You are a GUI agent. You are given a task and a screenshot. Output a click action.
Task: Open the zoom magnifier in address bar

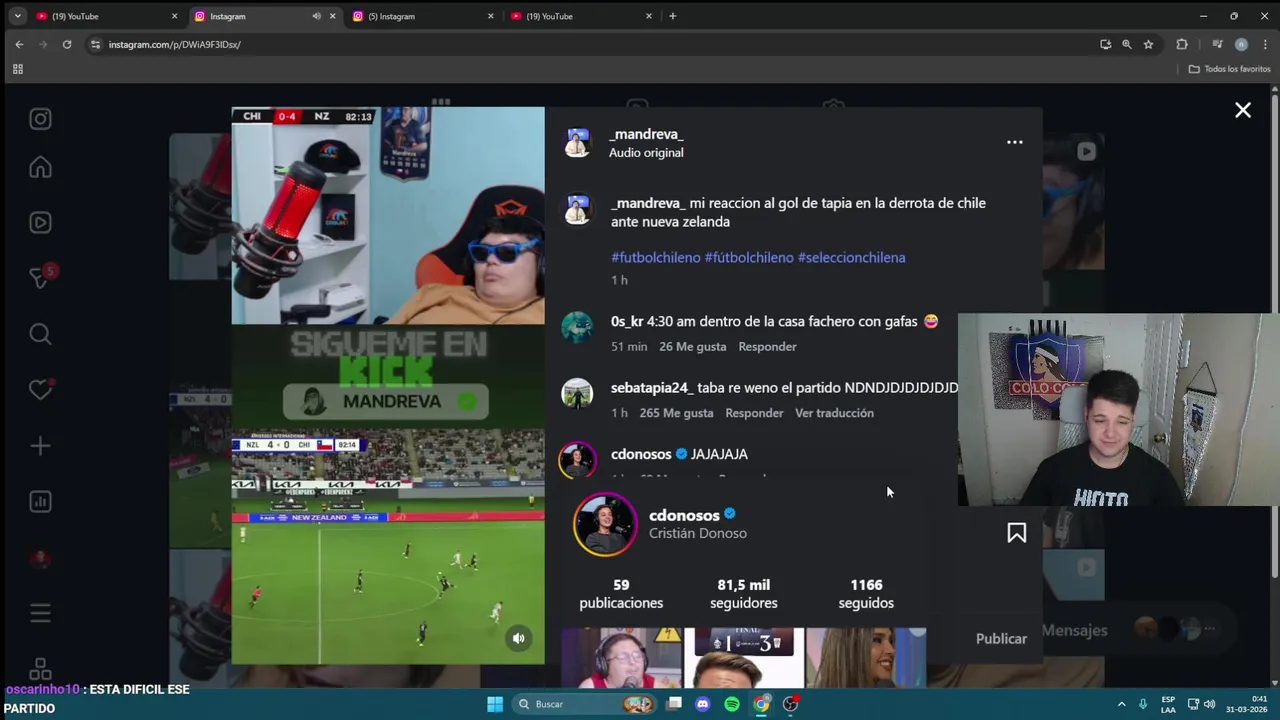1126,44
